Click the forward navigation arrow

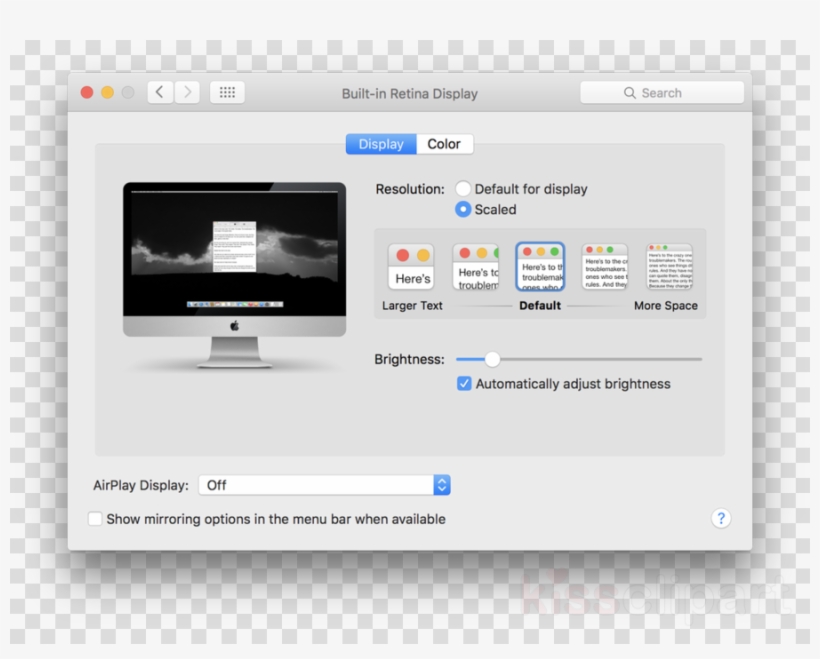(187, 92)
